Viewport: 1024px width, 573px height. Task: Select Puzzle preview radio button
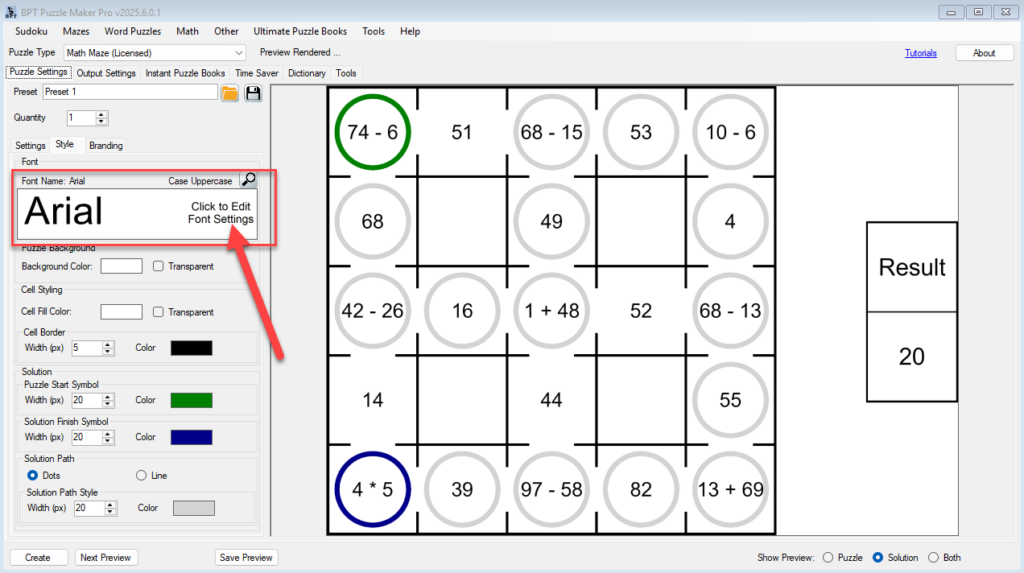coord(828,557)
